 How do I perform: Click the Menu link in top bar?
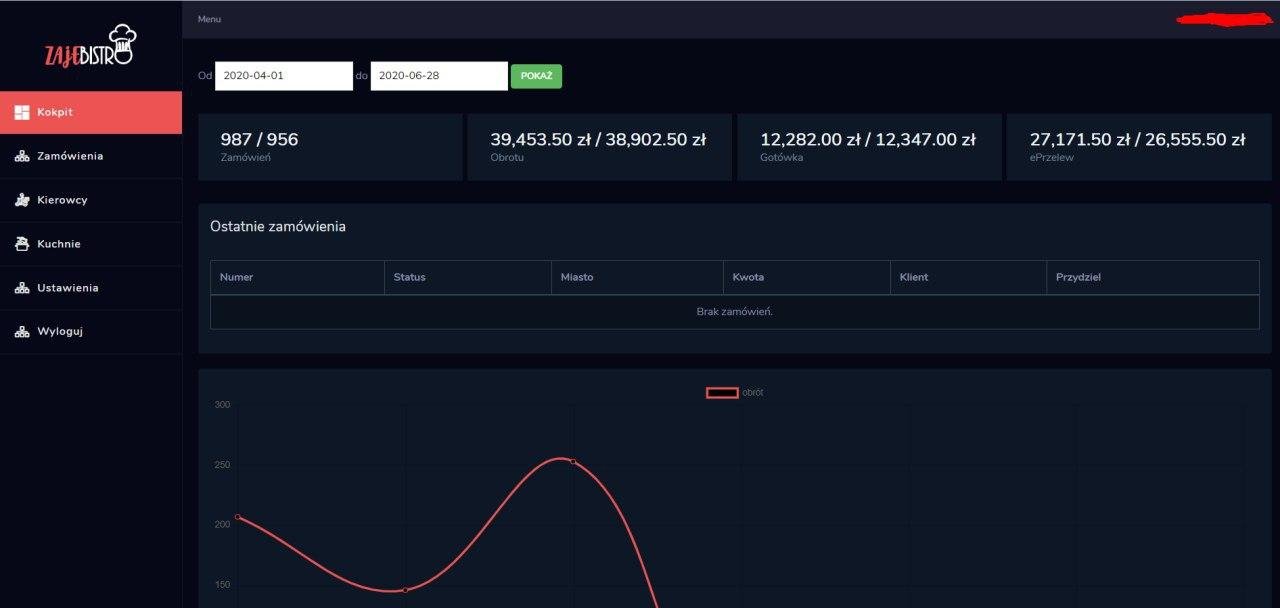(x=209, y=19)
